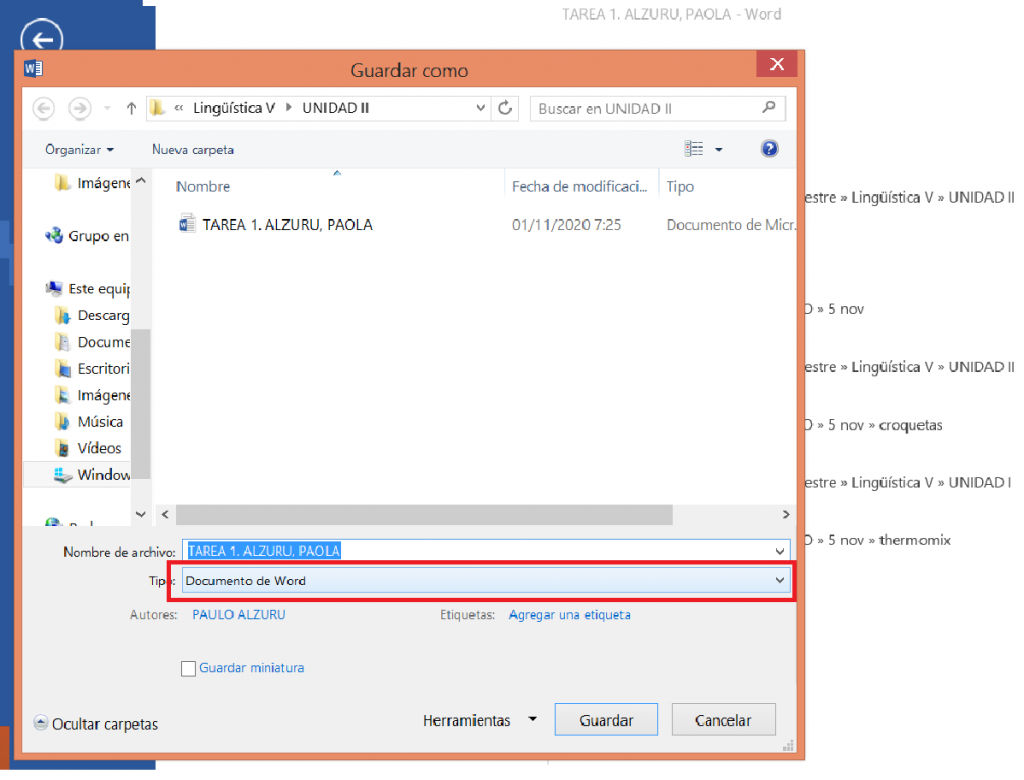
Task: Enable the Guardar miniatura checkbox
Action: (188, 668)
